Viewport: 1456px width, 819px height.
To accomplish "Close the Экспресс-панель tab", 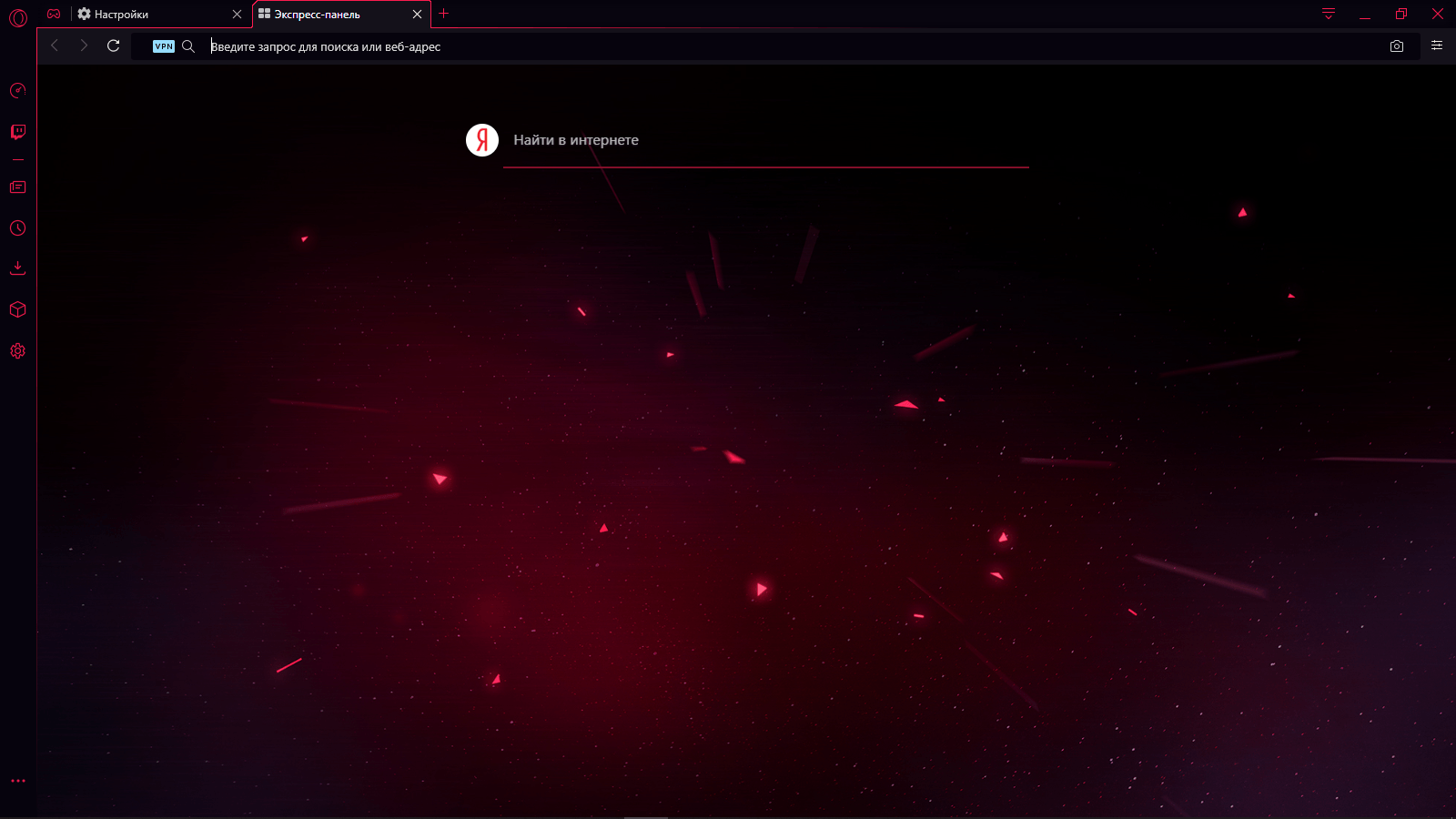I will coord(418,15).
